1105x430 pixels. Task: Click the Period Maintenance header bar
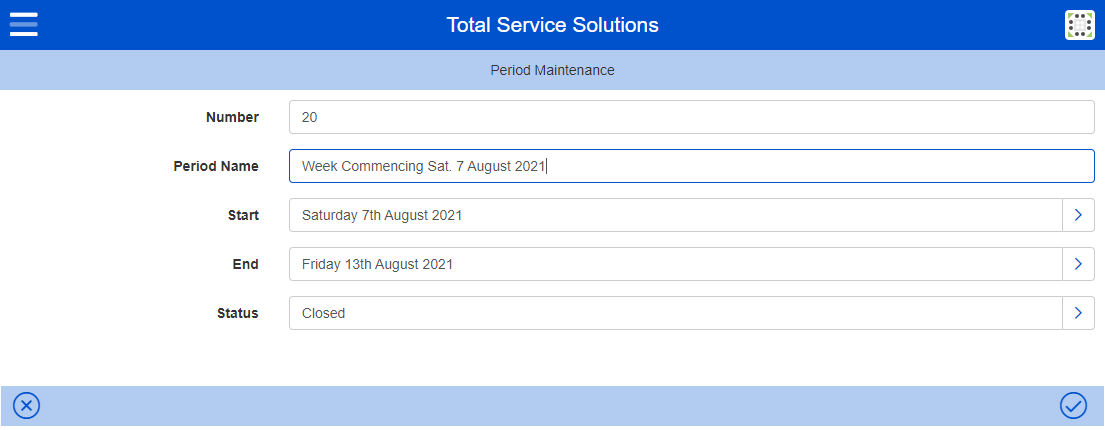point(552,71)
